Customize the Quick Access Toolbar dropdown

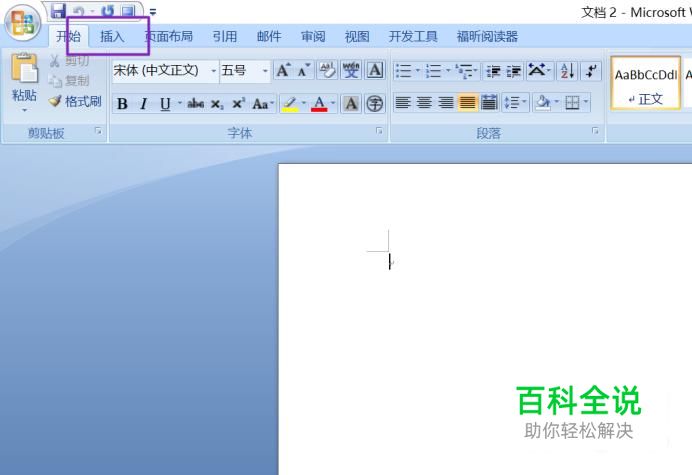coord(153,11)
